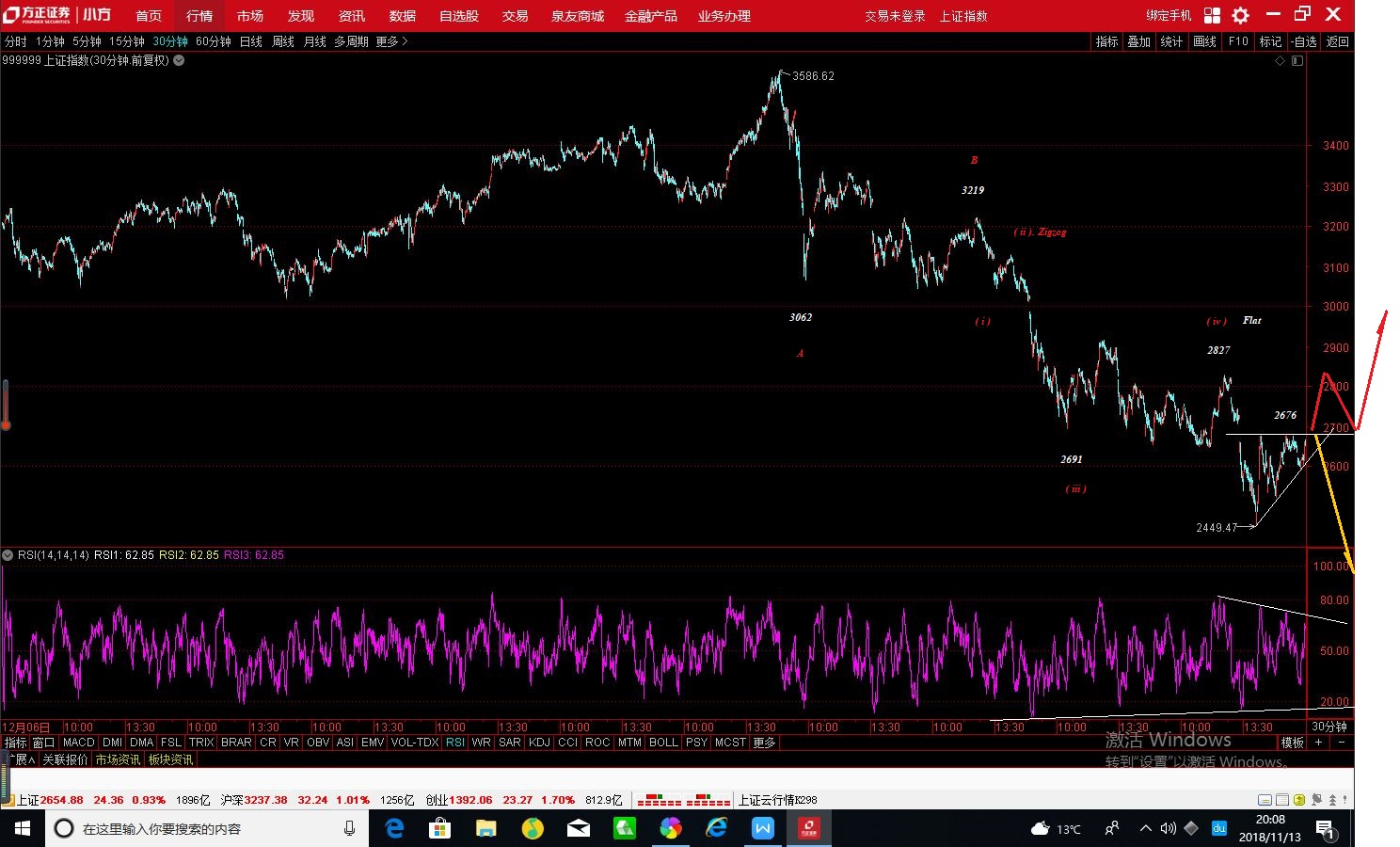Open File Explorer from taskbar
Image resolution: width=1400 pixels, height=847 pixels.
pos(485,828)
